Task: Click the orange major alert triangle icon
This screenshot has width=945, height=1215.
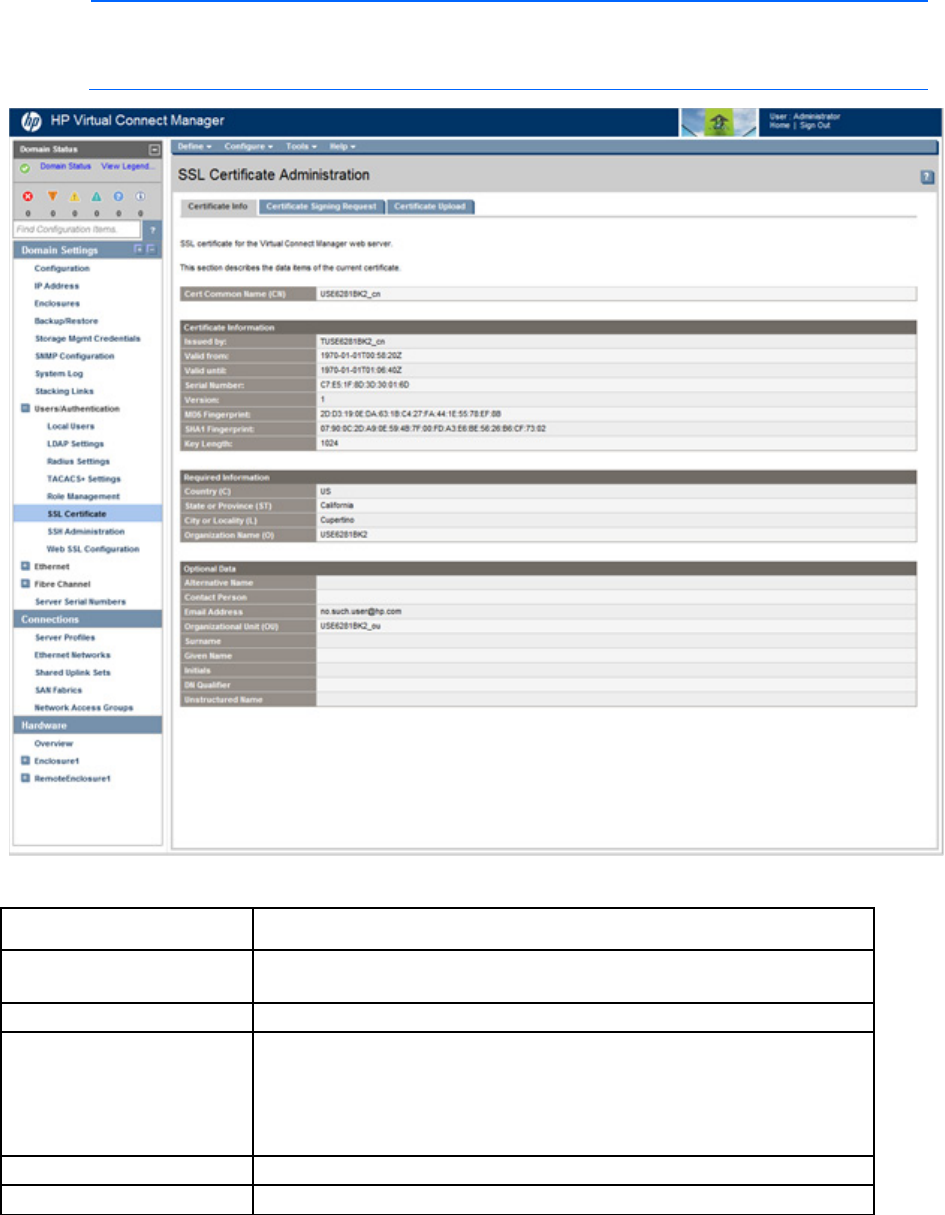Action: (x=52, y=198)
